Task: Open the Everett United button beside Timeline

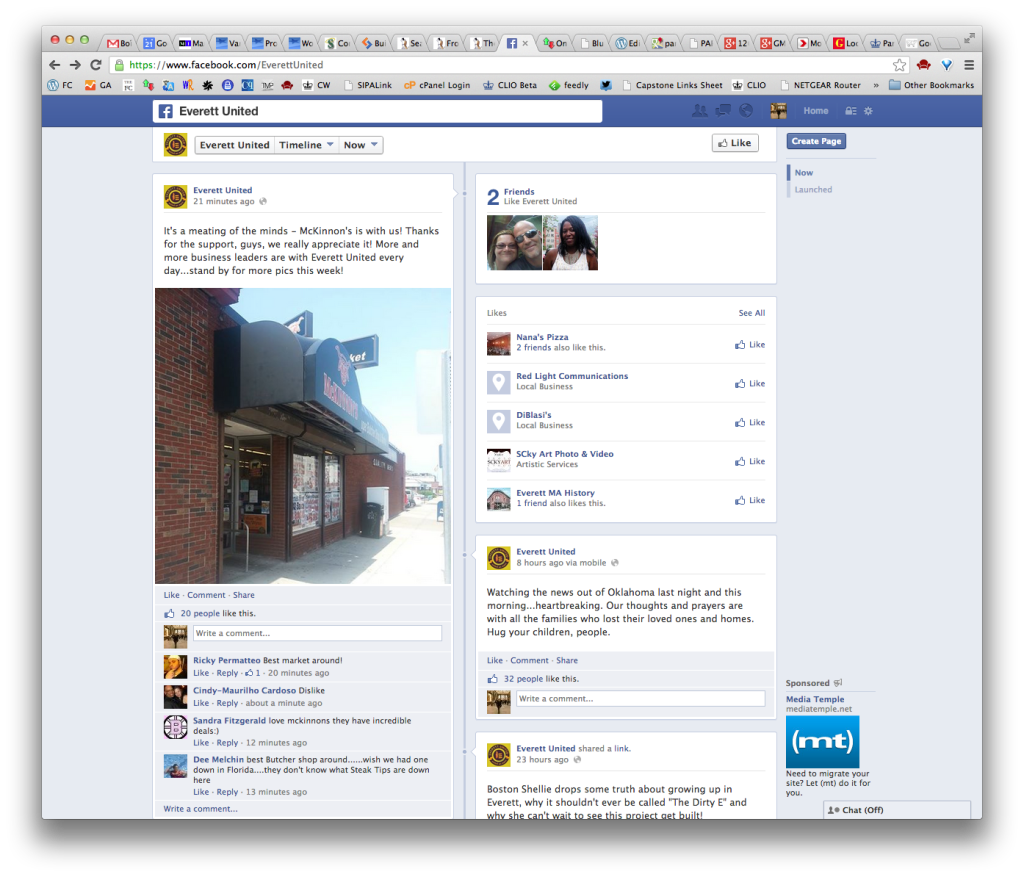Action: [x=234, y=145]
